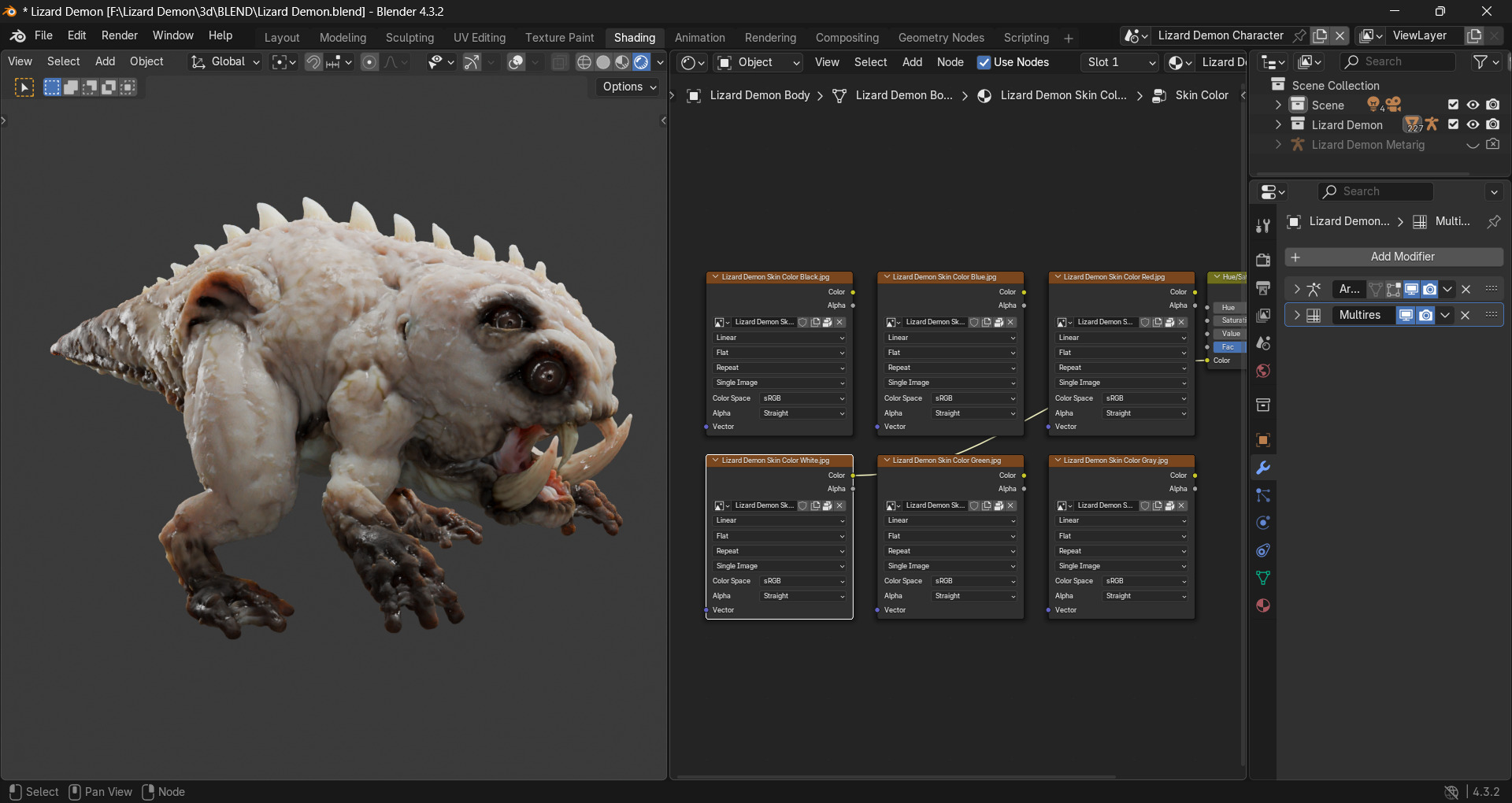Switch viewport to Rendered shading
The width and height of the screenshot is (1512, 803).
(641, 62)
